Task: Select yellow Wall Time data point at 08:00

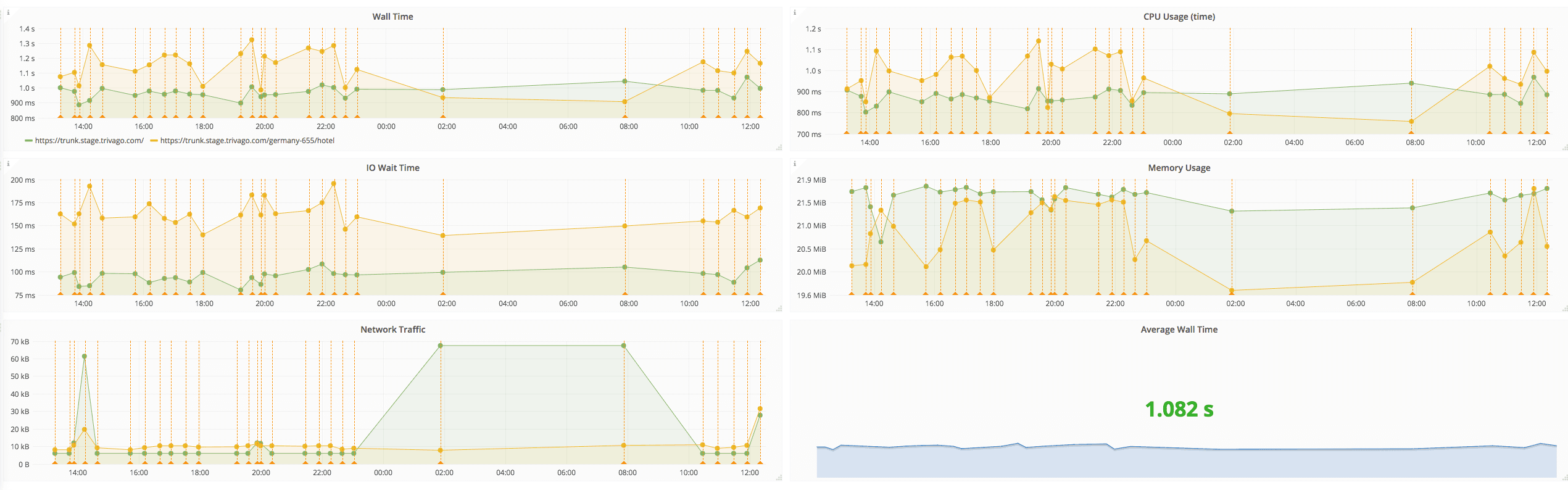Action: (x=625, y=102)
